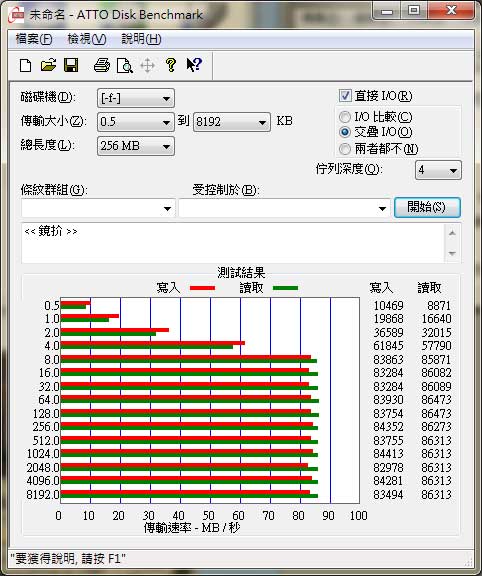Click the 測試結果 results heading

pyautogui.click(x=241, y=273)
